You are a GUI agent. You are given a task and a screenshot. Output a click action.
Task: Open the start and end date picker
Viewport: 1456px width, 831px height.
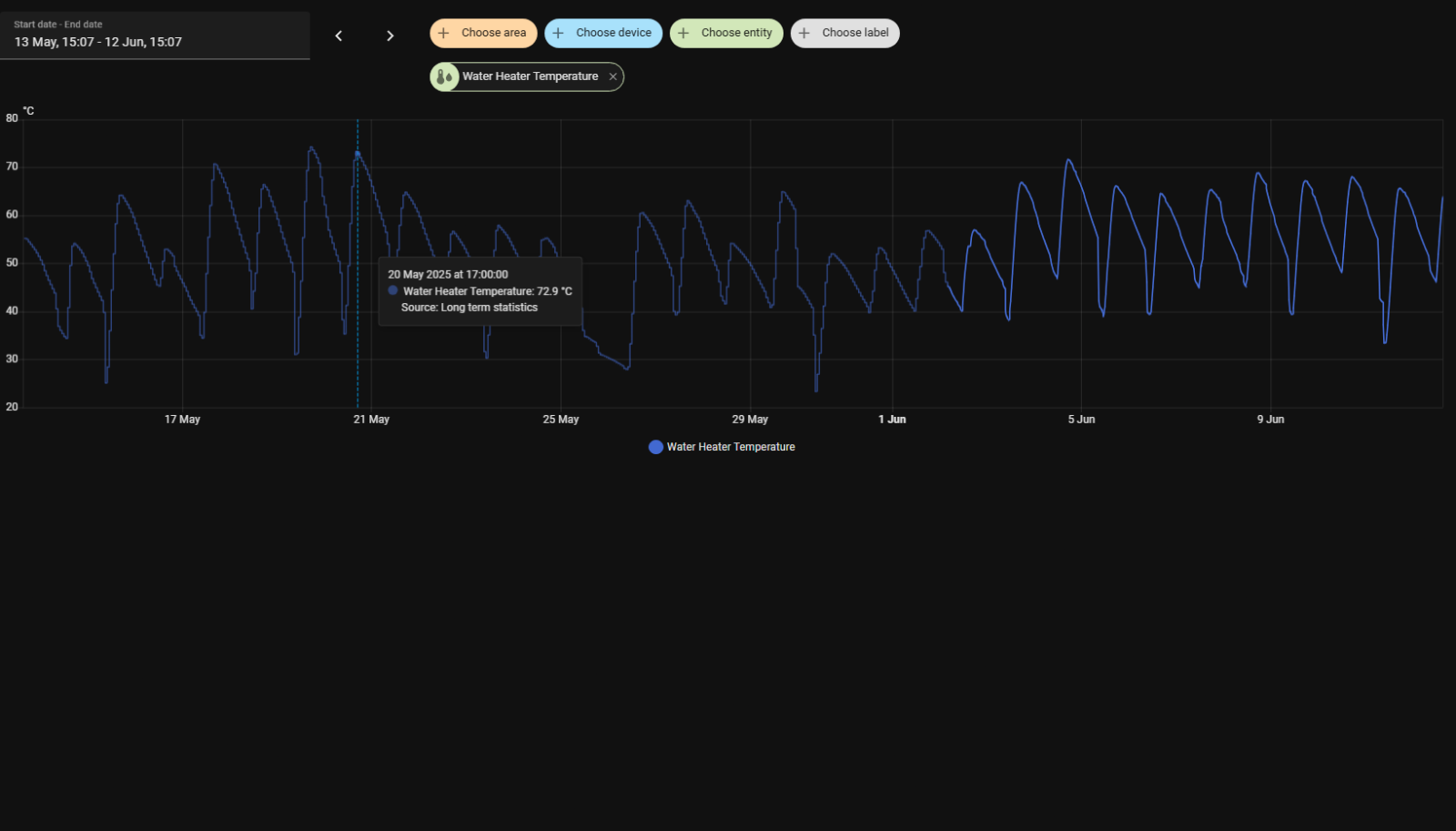click(x=155, y=35)
